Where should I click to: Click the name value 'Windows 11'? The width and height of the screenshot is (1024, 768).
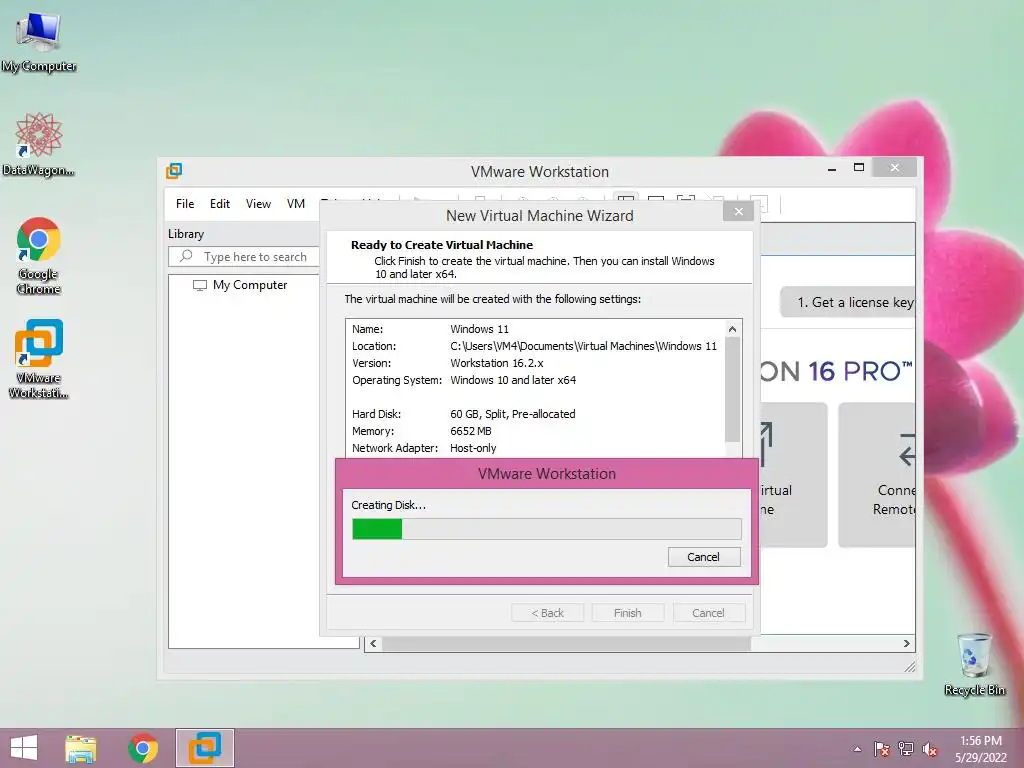click(x=479, y=329)
